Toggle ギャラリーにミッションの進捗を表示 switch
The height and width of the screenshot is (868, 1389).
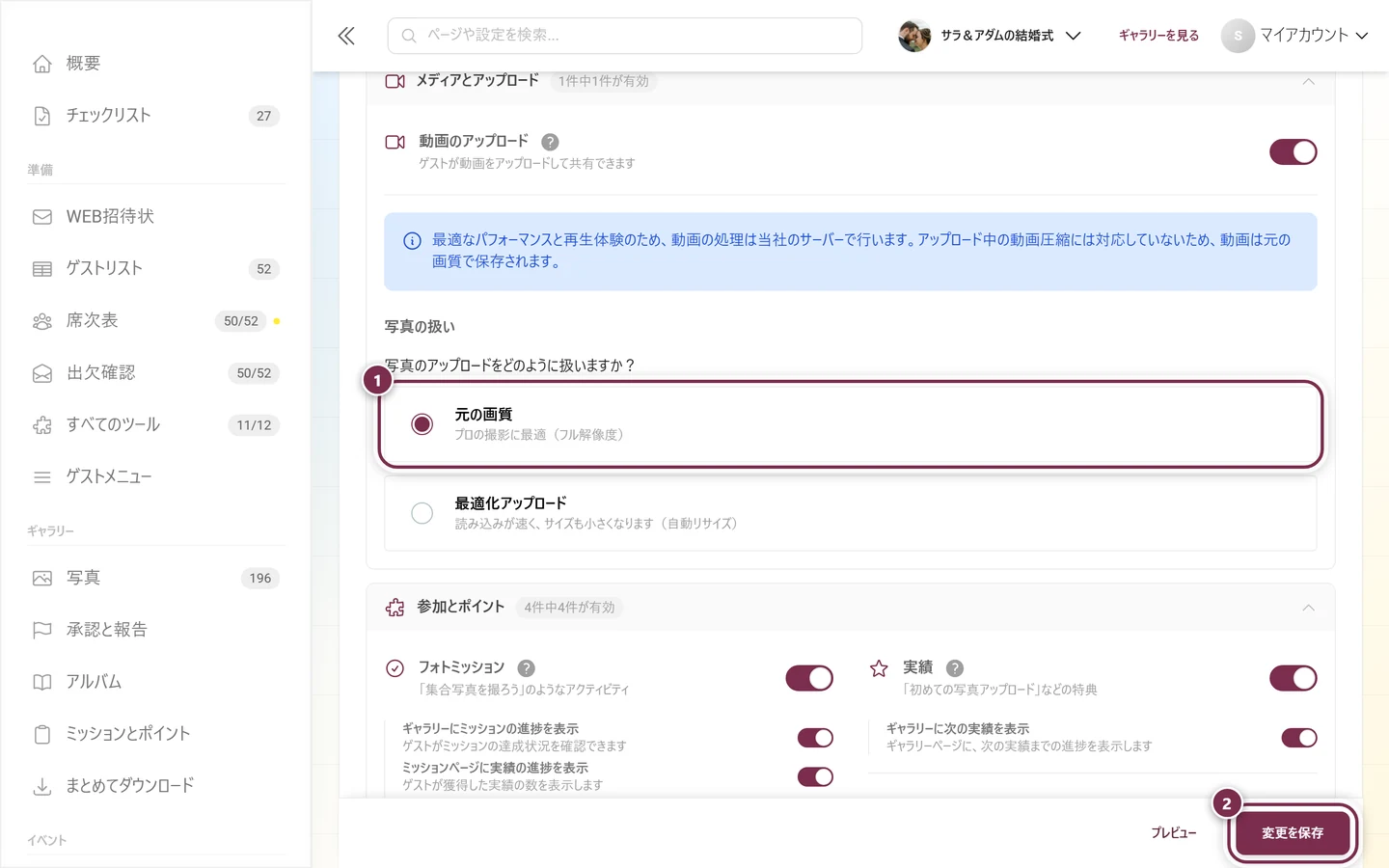(816, 738)
